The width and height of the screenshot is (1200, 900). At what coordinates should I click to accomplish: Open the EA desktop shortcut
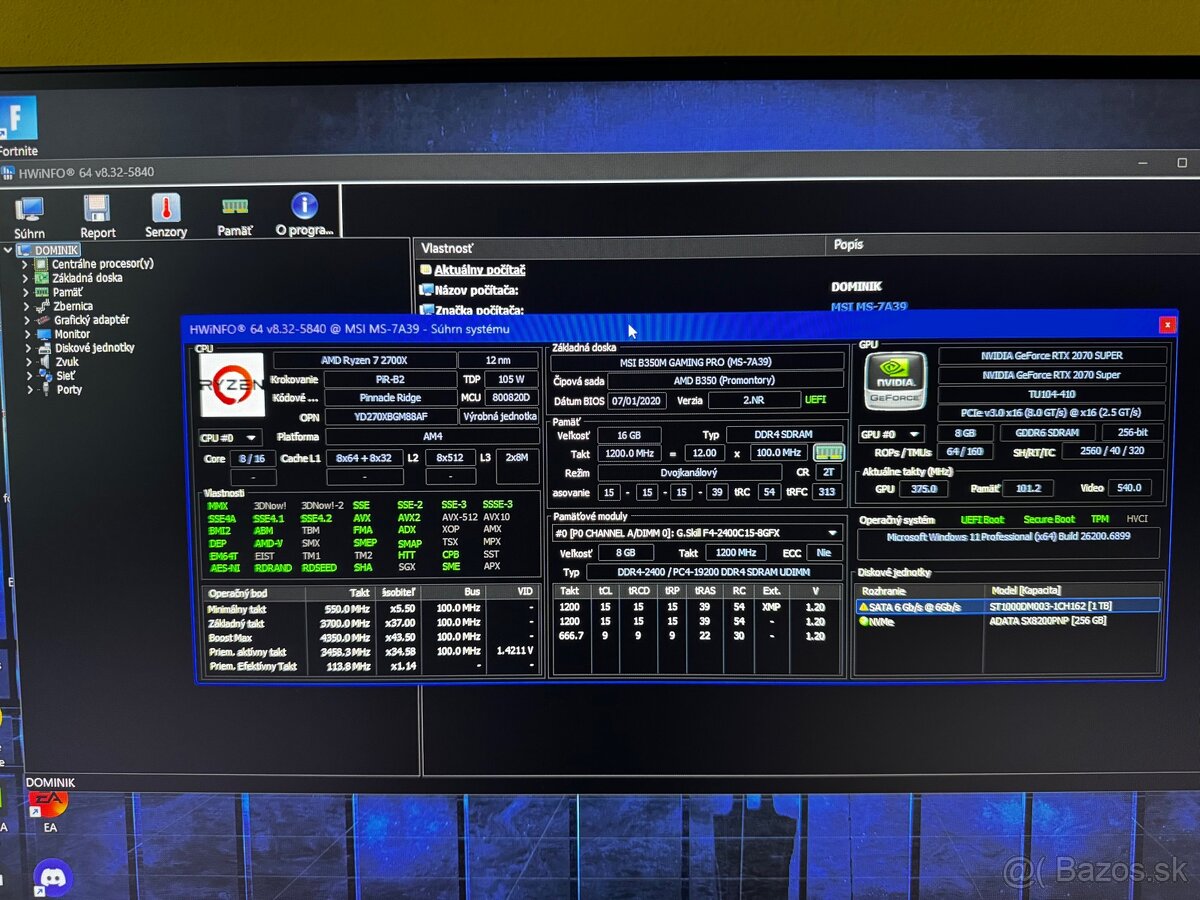[49, 810]
